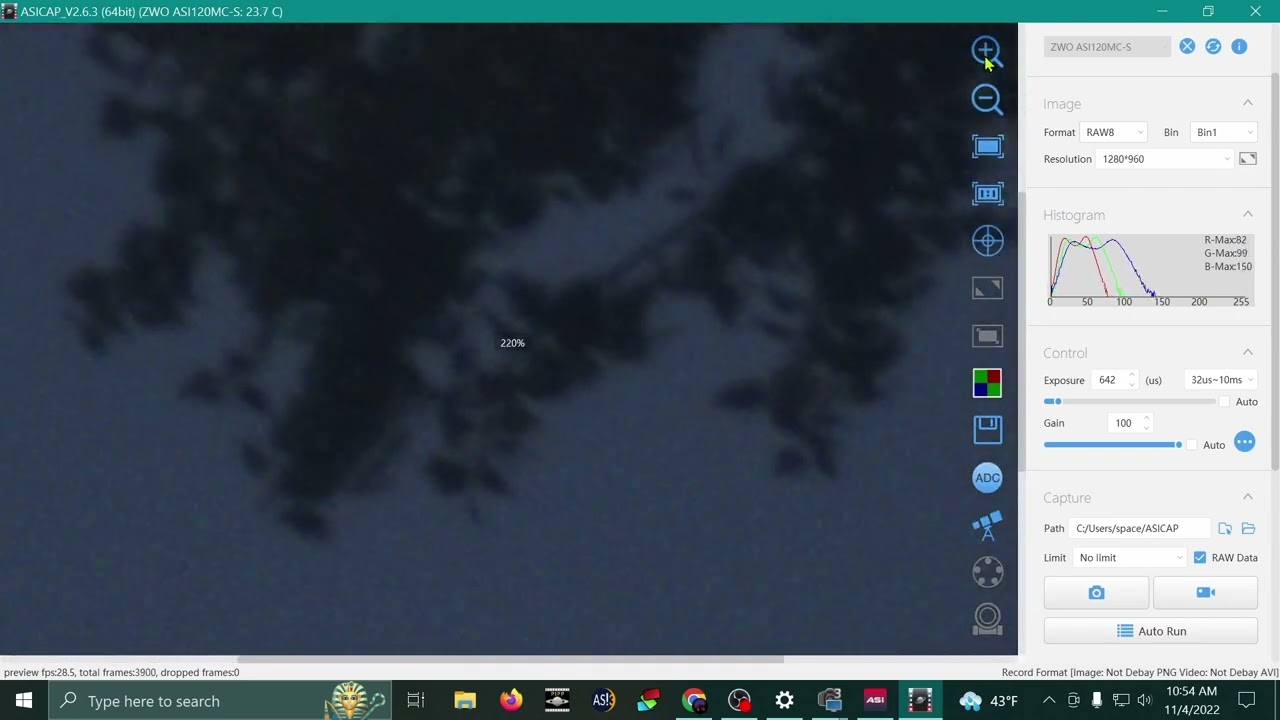Open Firefox from the taskbar
This screenshot has height=720, width=1280.
coord(511,701)
